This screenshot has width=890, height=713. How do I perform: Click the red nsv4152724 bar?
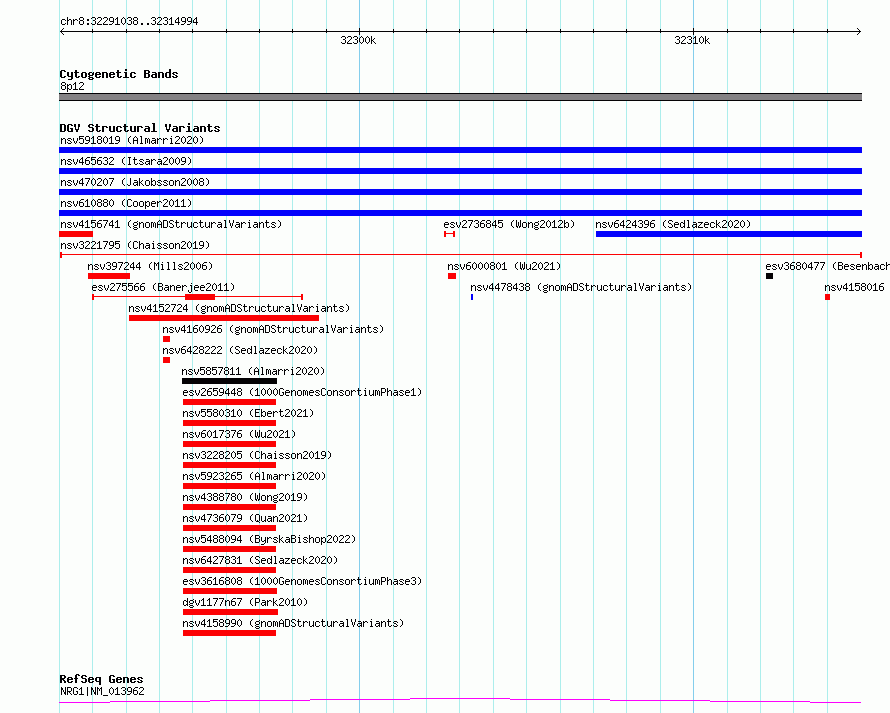tap(224, 318)
